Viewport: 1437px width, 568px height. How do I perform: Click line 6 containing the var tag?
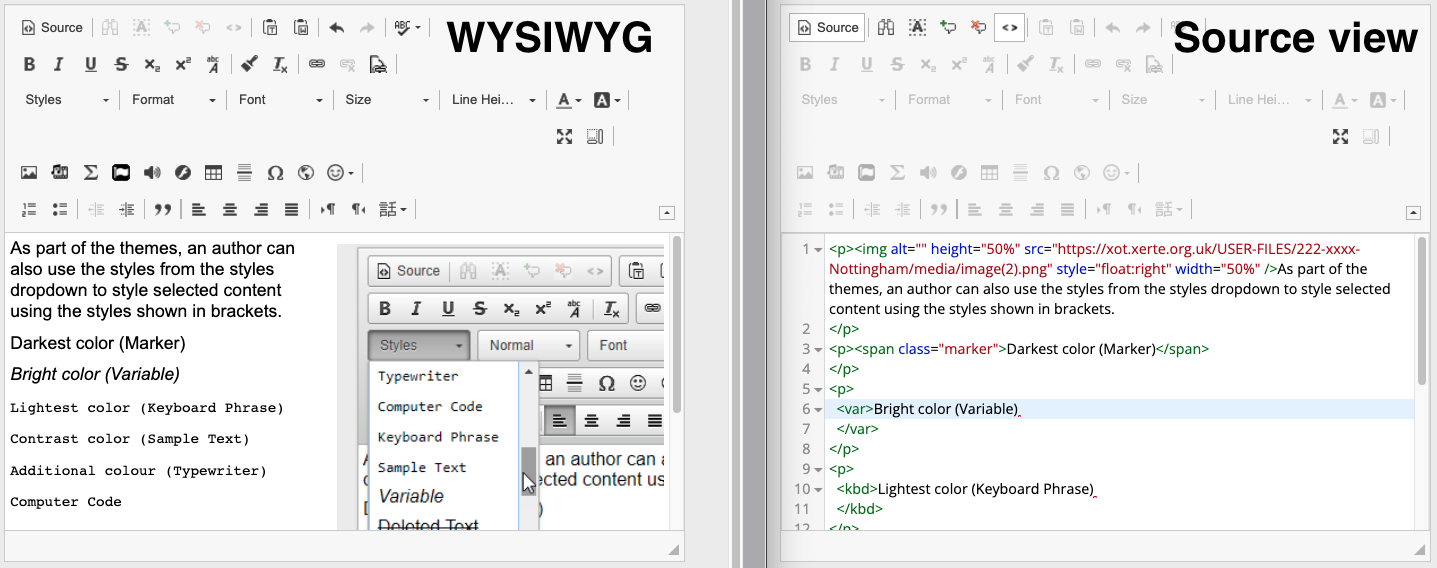coord(945,409)
